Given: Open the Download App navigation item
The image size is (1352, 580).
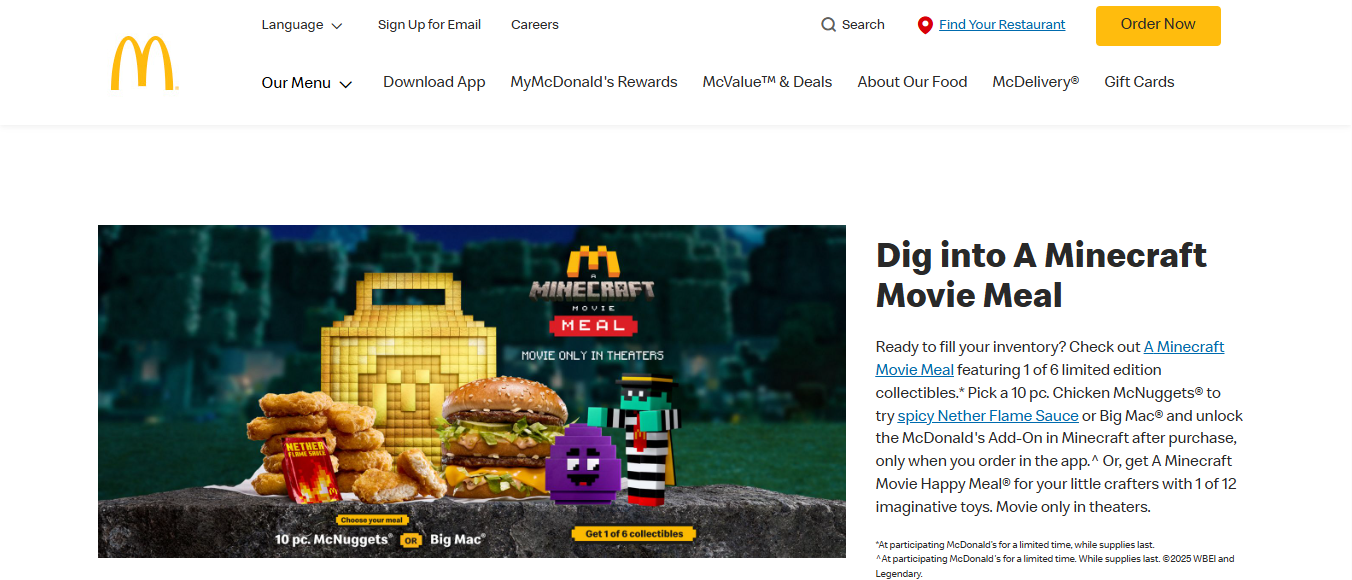Looking at the screenshot, I should [434, 82].
